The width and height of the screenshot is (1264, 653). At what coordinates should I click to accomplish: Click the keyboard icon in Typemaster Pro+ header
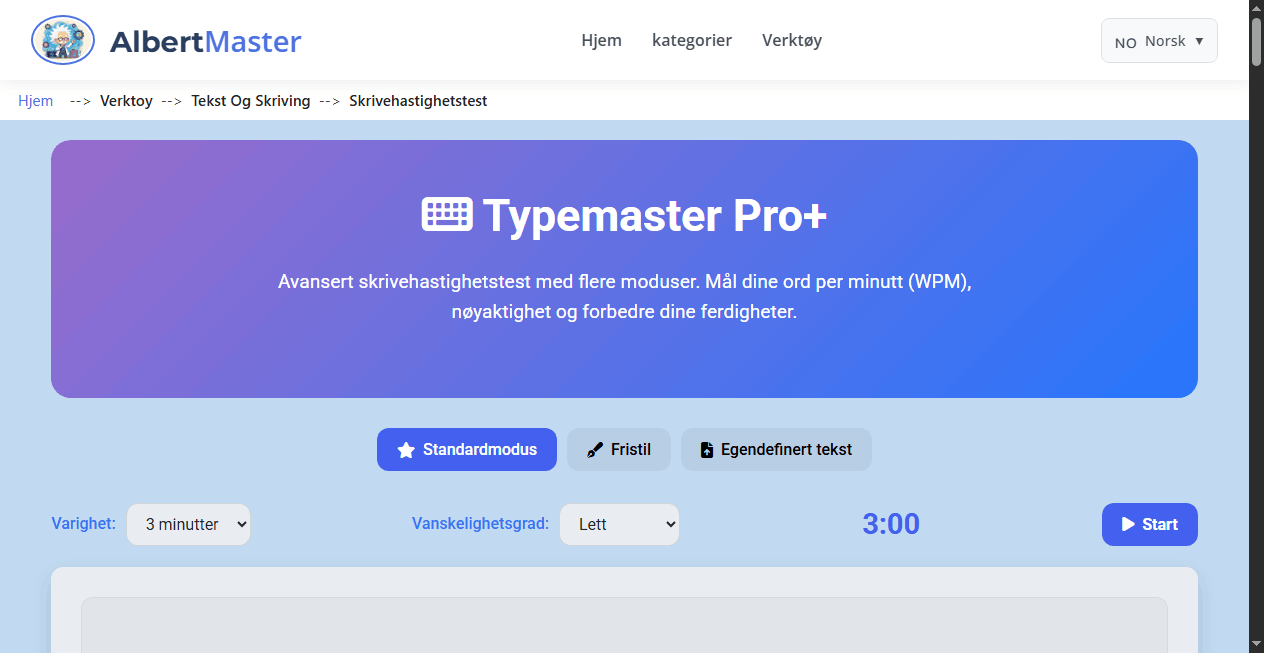pyautogui.click(x=447, y=213)
